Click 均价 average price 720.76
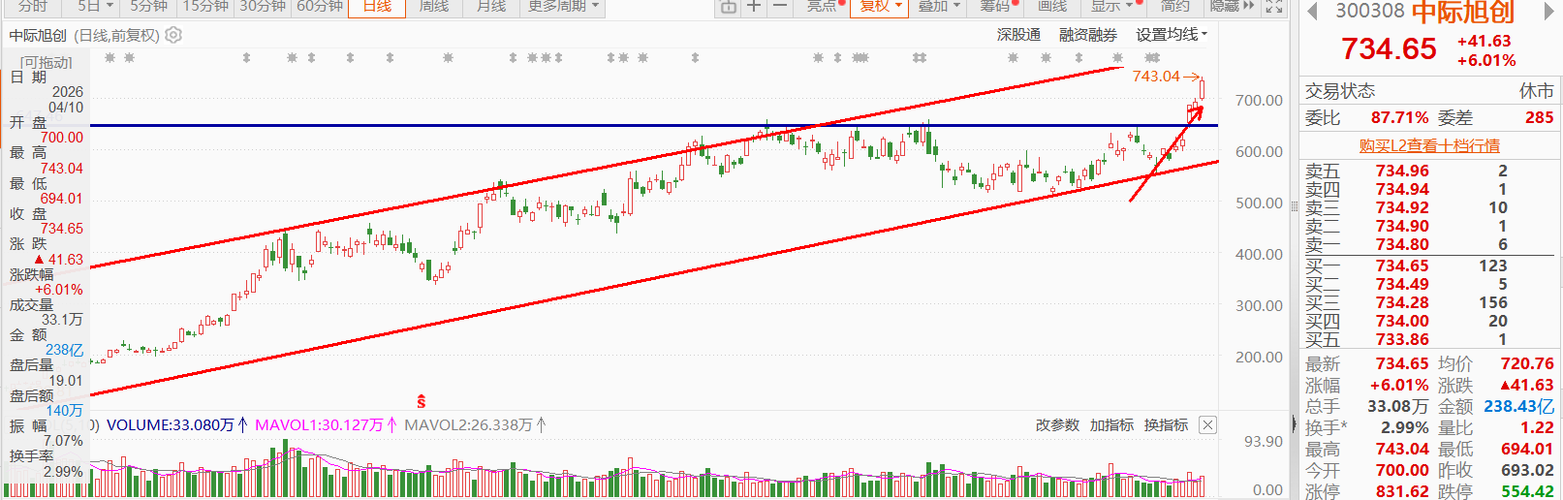The width and height of the screenshot is (1563, 500). click(x=1526, y=365)
